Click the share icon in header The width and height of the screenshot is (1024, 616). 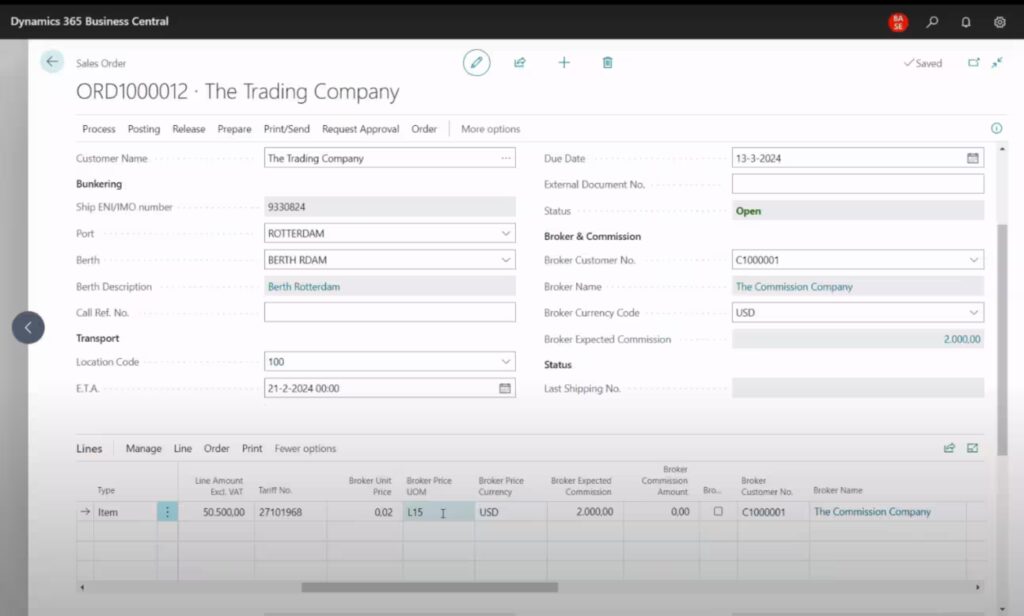point(520,63)
